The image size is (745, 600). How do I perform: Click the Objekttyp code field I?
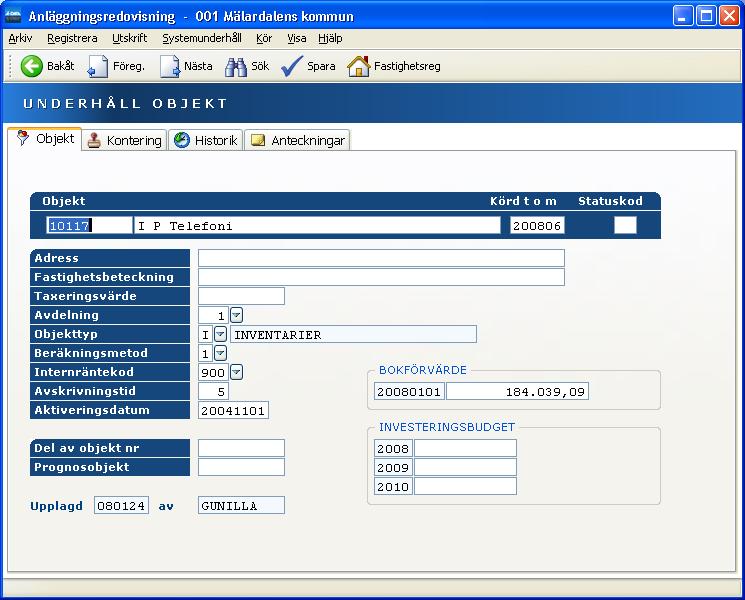(x=205, y=334)
